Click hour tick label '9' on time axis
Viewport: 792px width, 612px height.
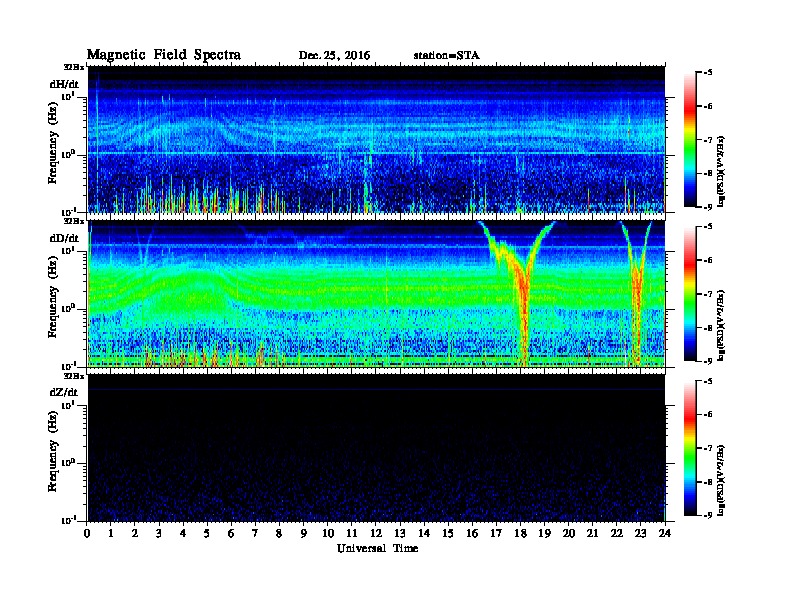304,534
